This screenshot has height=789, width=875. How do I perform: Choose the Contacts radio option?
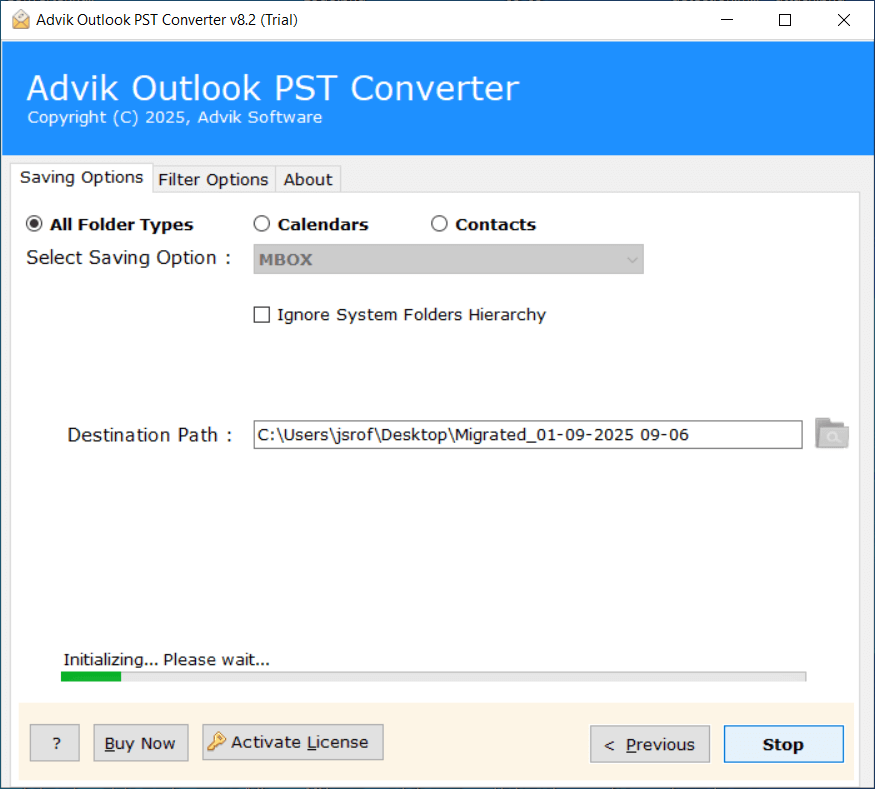click(439, 224)
